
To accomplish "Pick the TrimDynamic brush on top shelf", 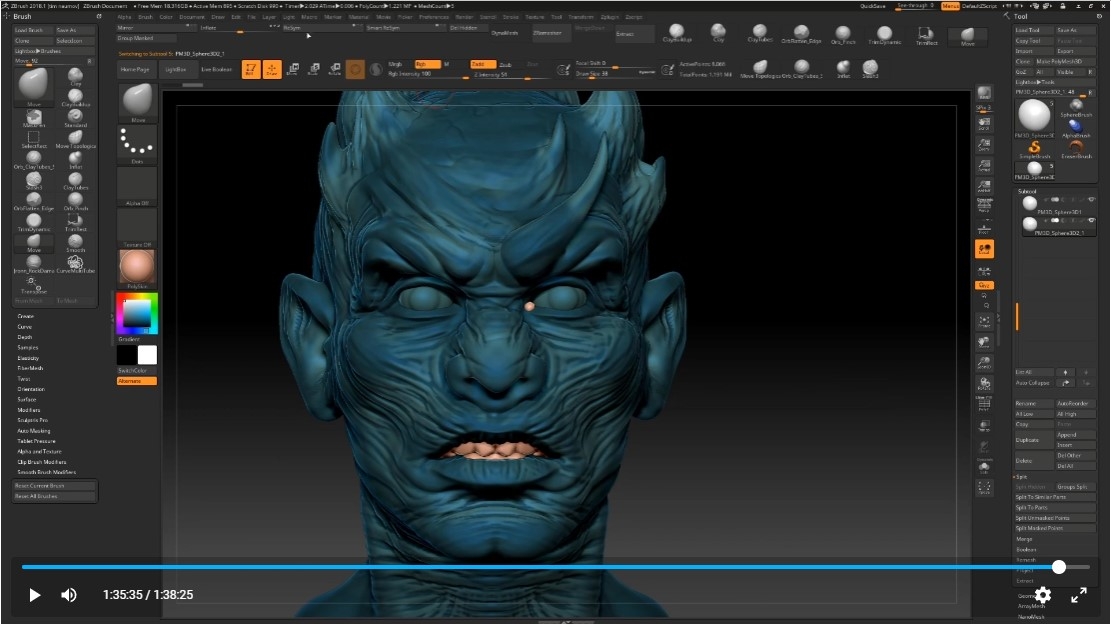I will pyautogui.click(x=884, y=35).
